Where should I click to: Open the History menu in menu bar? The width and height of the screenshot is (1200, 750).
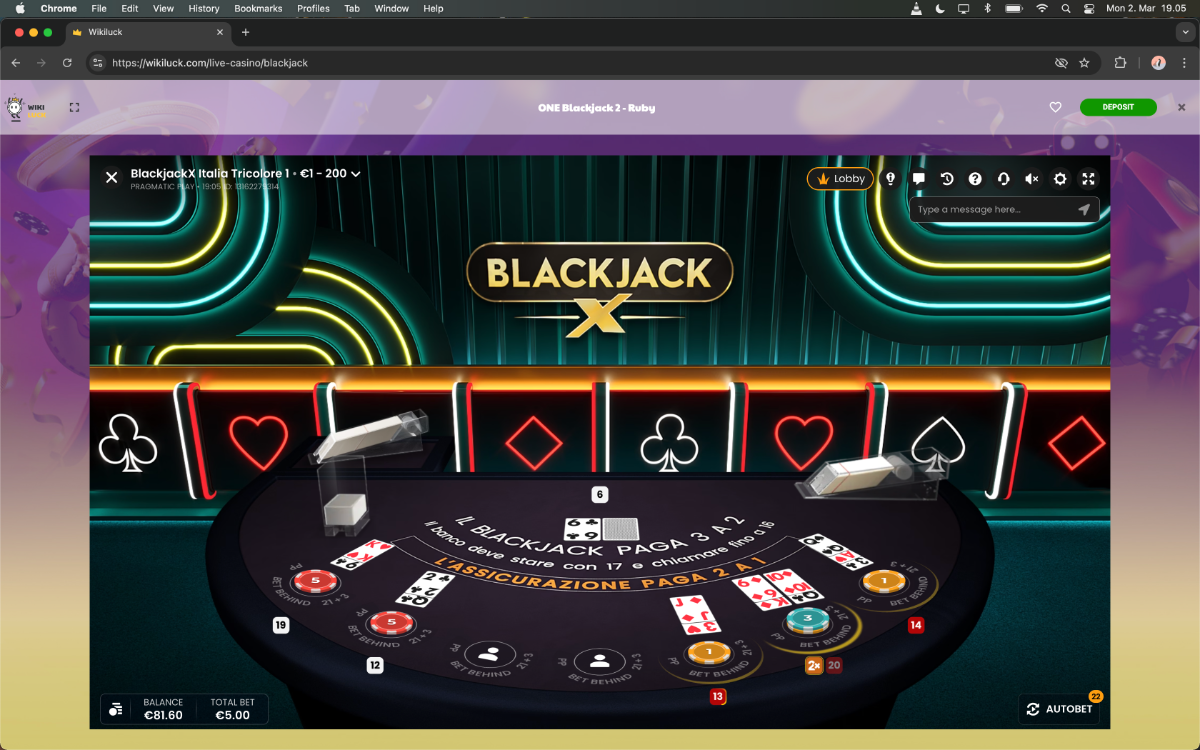(204, 8)
